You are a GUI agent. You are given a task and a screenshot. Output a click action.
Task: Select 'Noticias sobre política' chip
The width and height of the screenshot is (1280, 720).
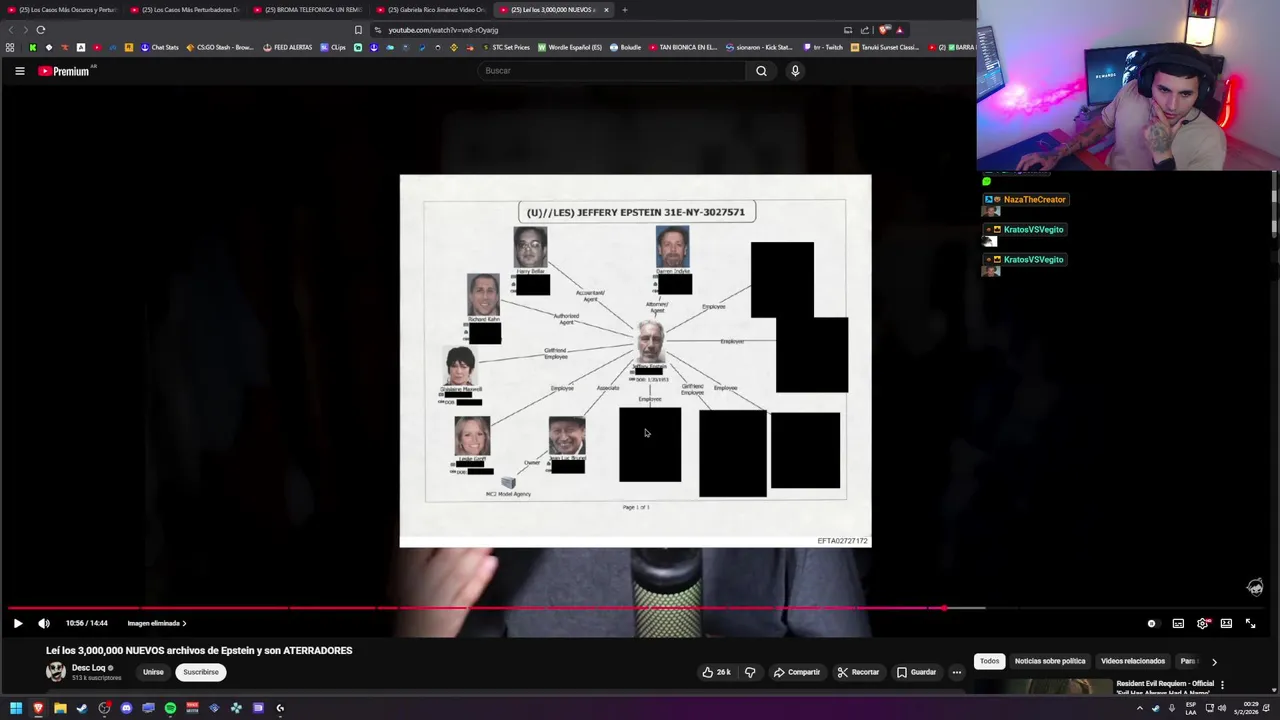click(x=1050, y=661)
